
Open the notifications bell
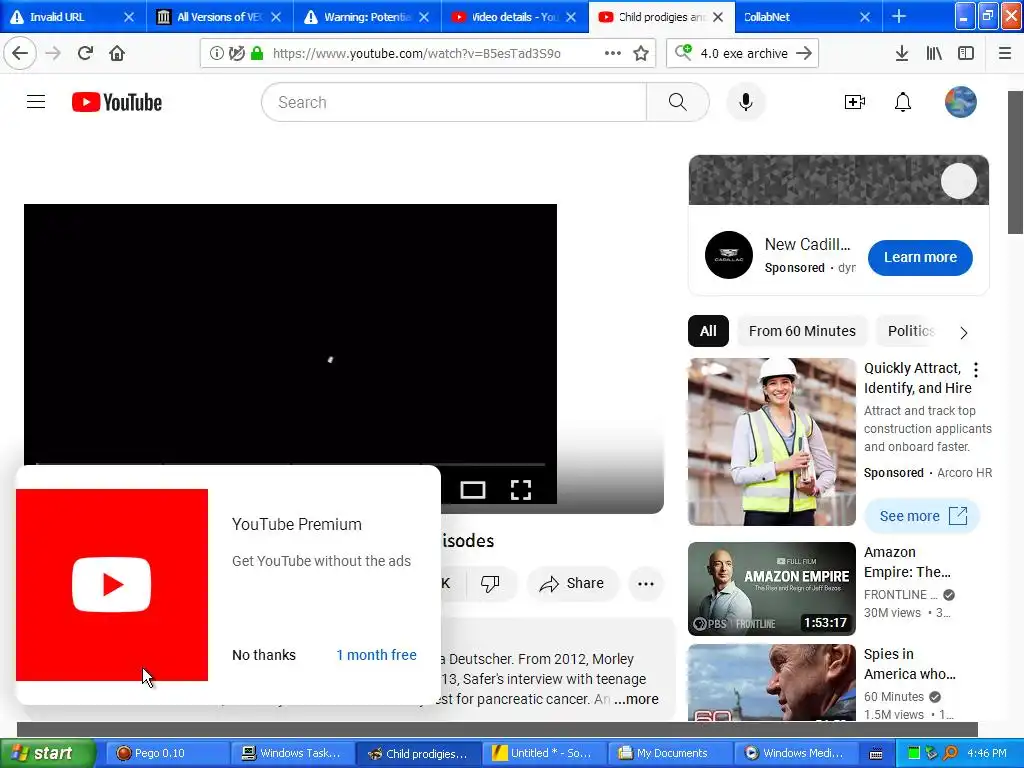[x=903, y=102]
